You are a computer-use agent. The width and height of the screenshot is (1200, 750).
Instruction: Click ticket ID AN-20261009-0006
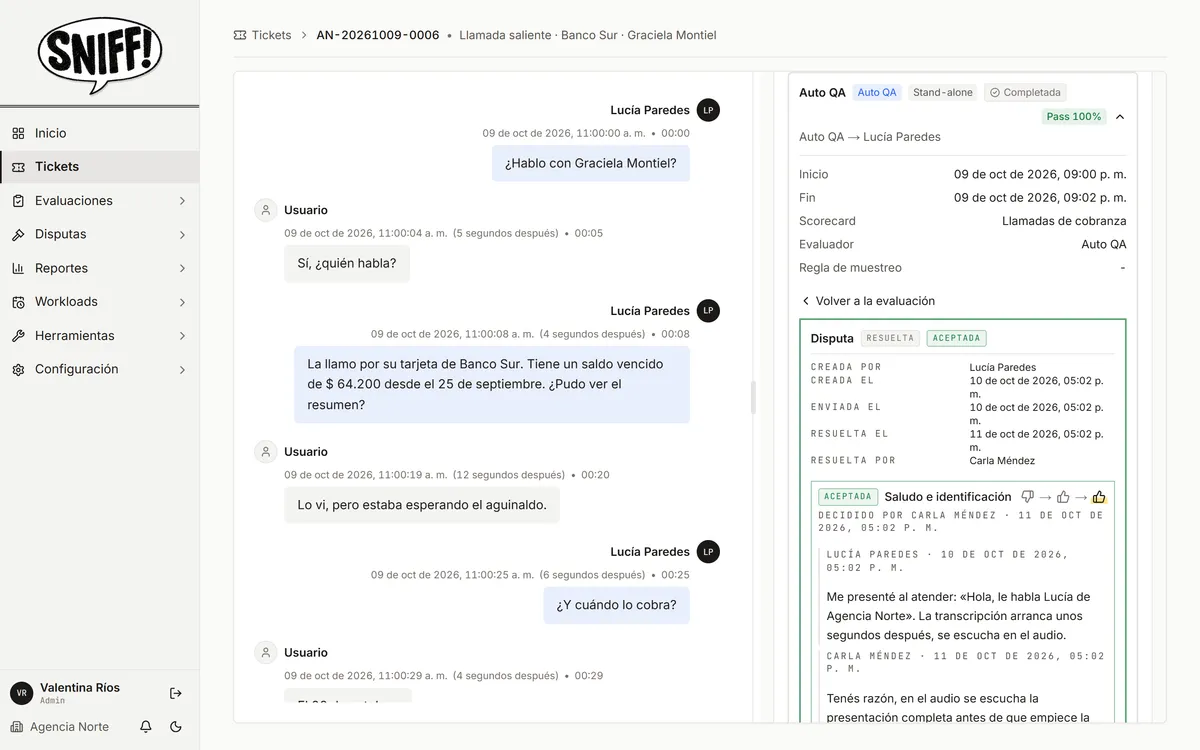click(378, 35)
